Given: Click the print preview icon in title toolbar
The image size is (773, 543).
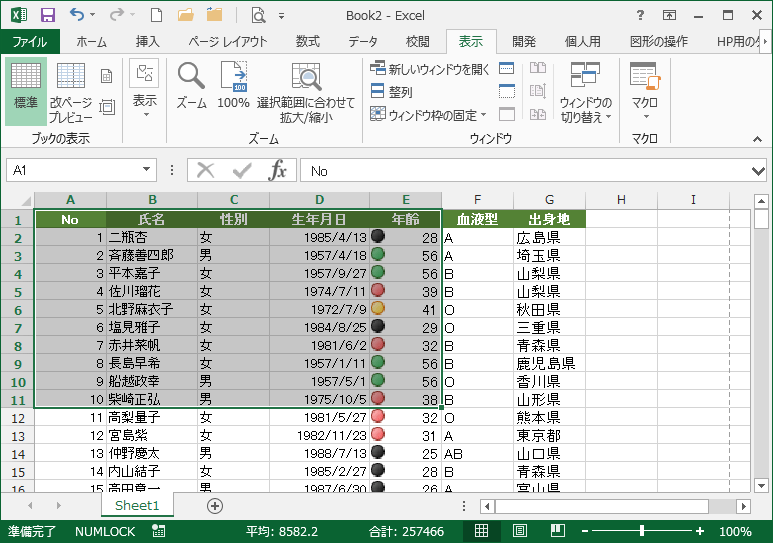Looking at the screenshot, I should coord(258,15).
